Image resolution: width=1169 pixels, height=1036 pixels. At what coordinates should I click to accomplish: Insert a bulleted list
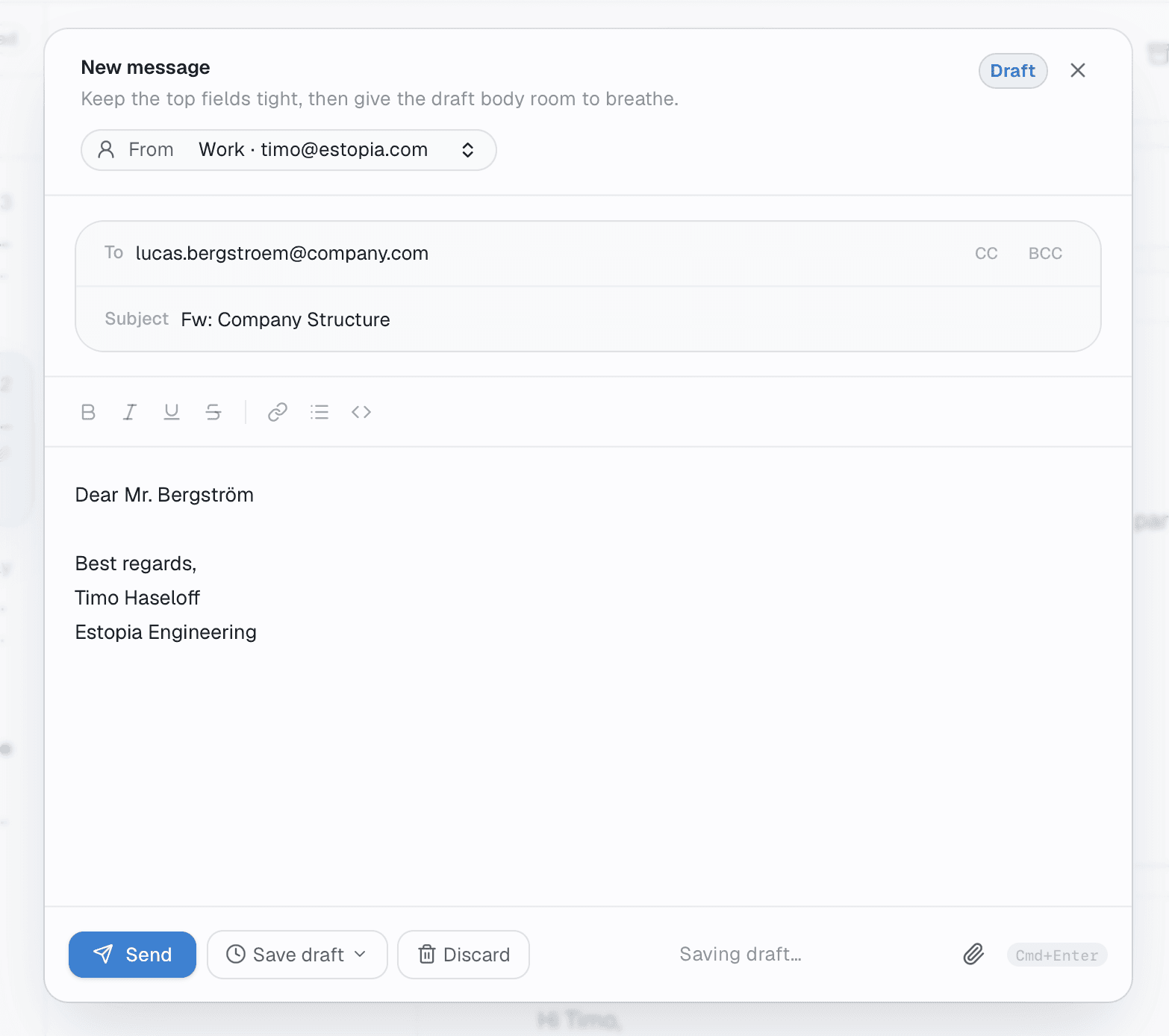click(319, 412)
